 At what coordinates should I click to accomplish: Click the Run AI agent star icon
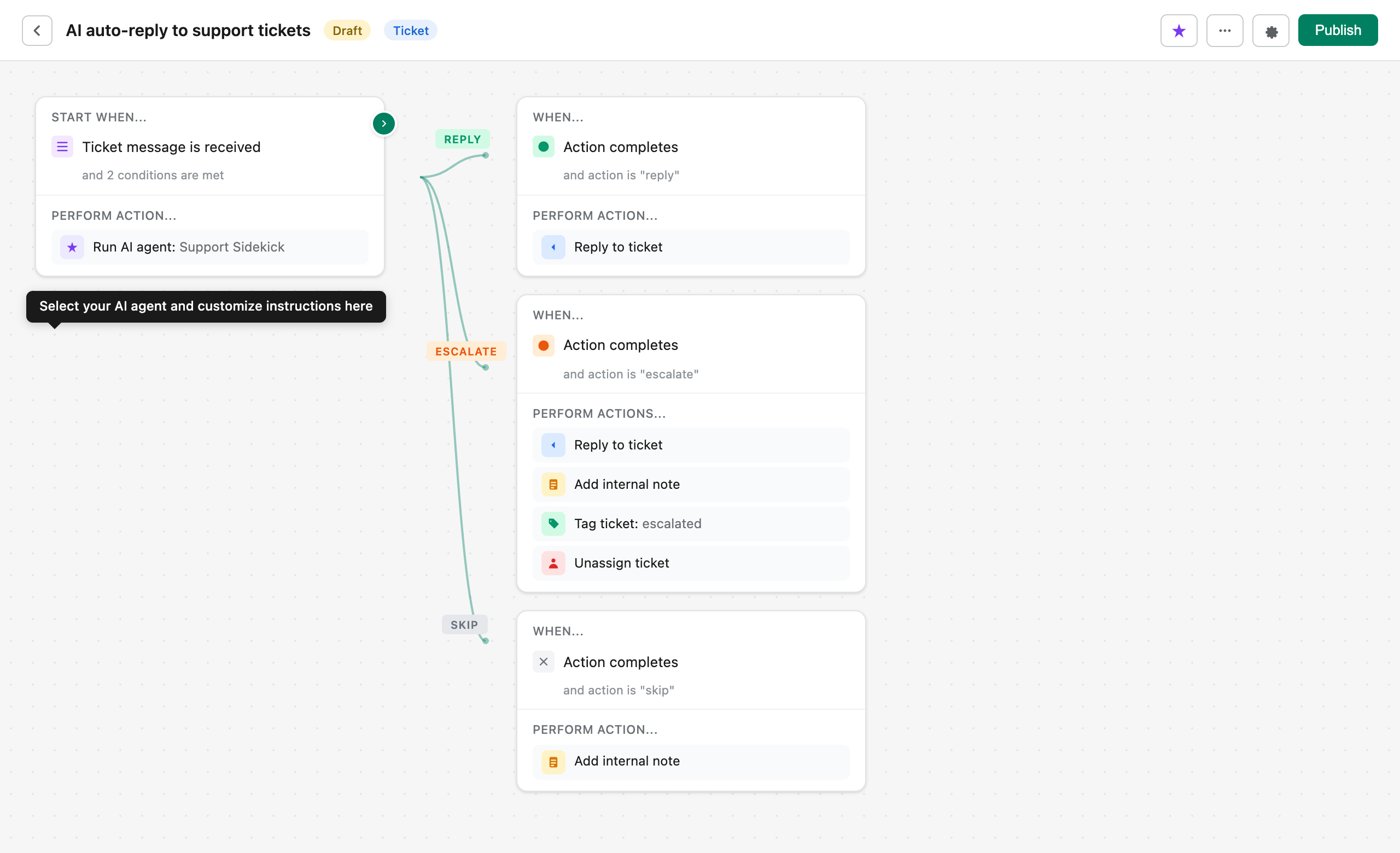(x=72, y=247)
